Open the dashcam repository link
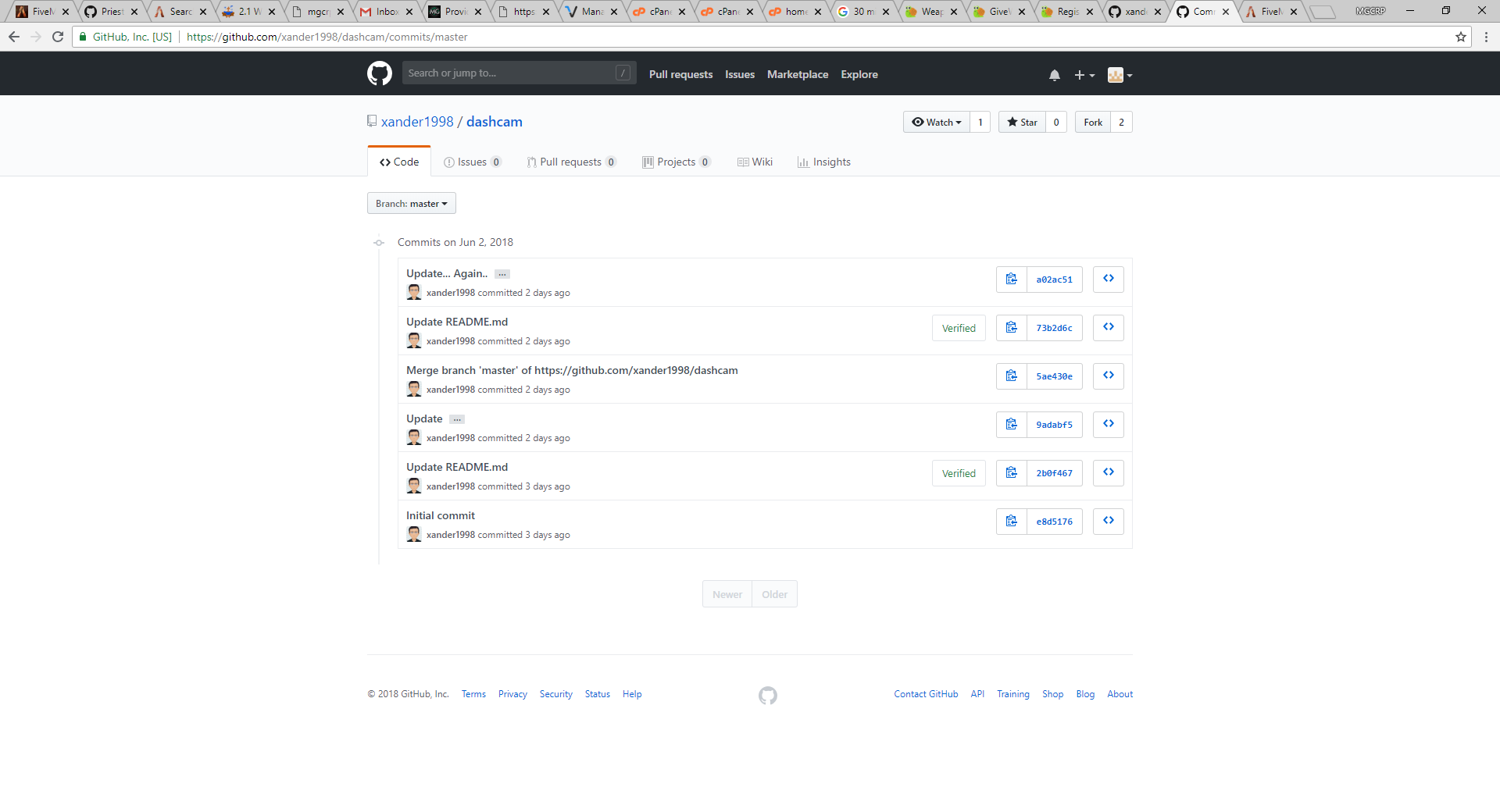The image size is (1500, 812). click(x=495, y=122)
